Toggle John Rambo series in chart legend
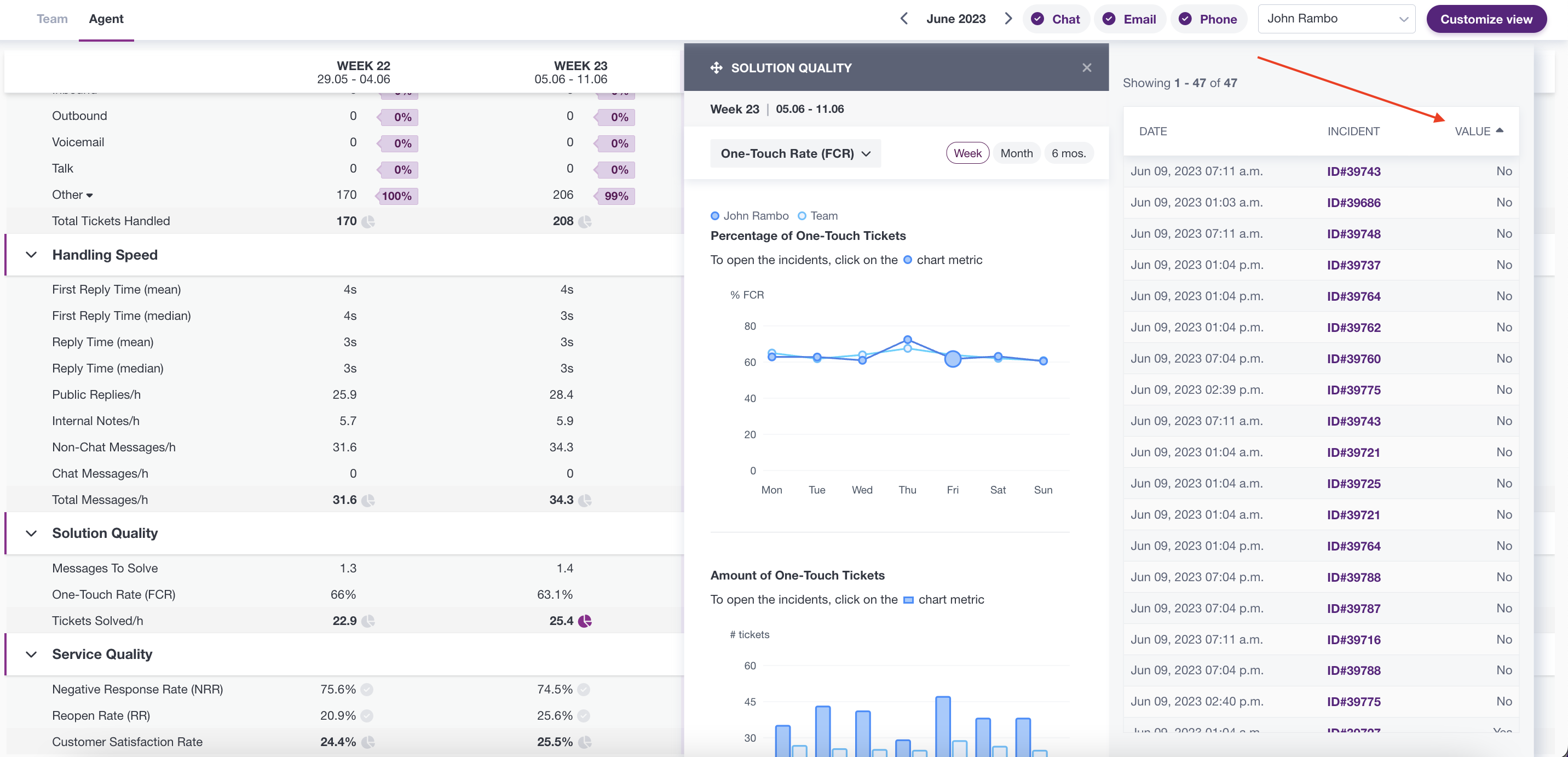Image resolution: width=1568 pixels, height=757 pixels. 750,216
